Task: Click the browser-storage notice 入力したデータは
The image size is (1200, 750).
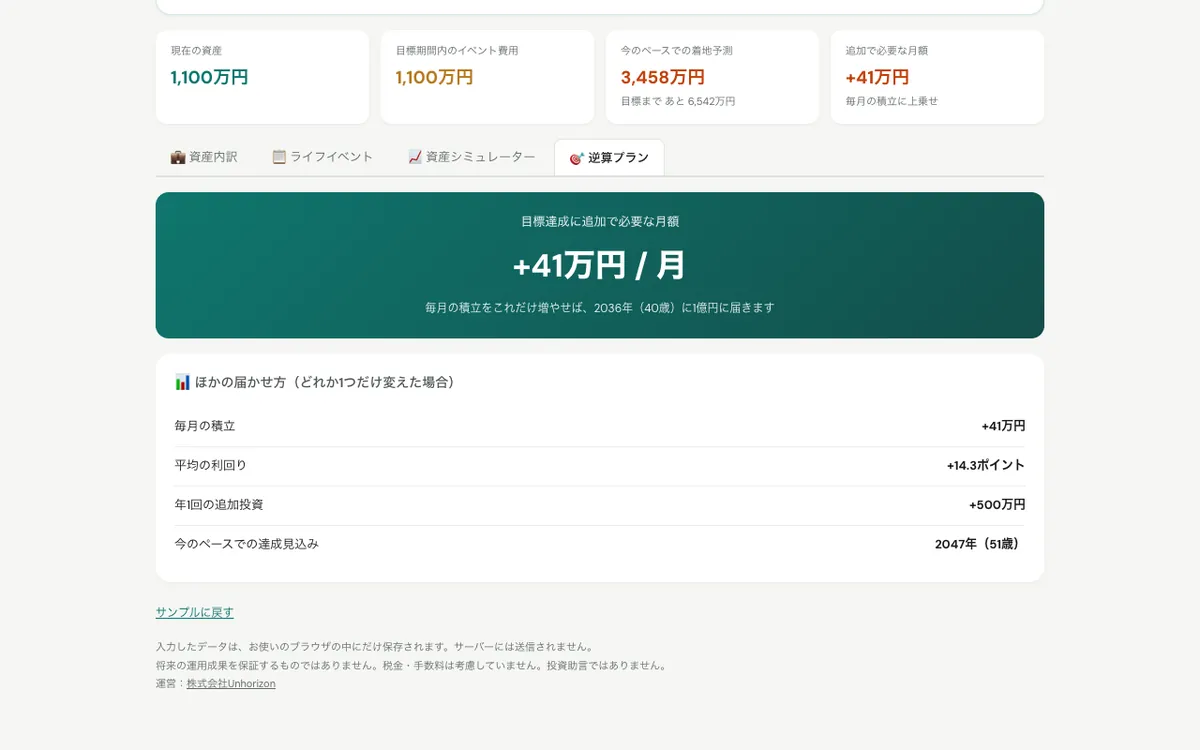Action: tap(376, 647)
